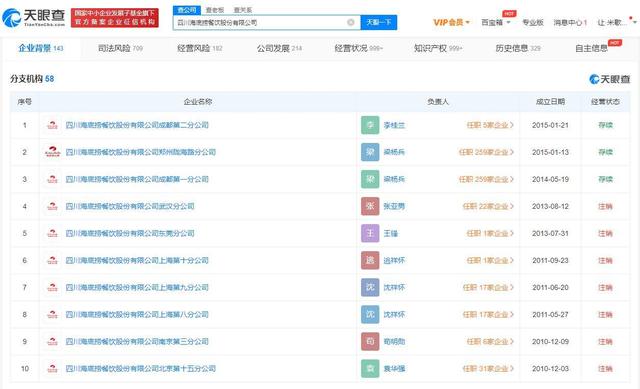640x389 pixels.
Task: Open the company logo of 上海第八分公司 row
Action: point(52,314)
